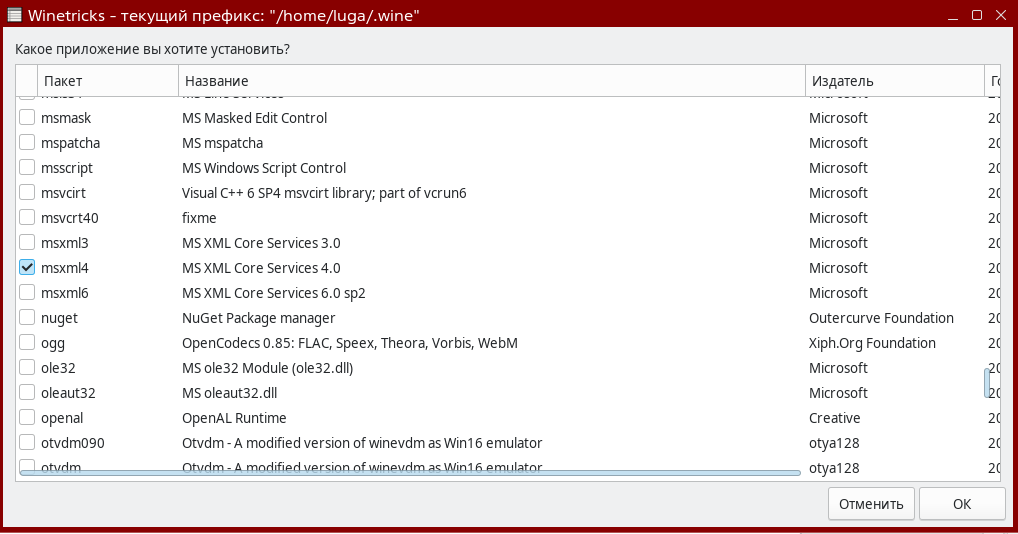Toggle the oleaut32 checkbox
This screenshot has height=534, width=1018.
27,393
